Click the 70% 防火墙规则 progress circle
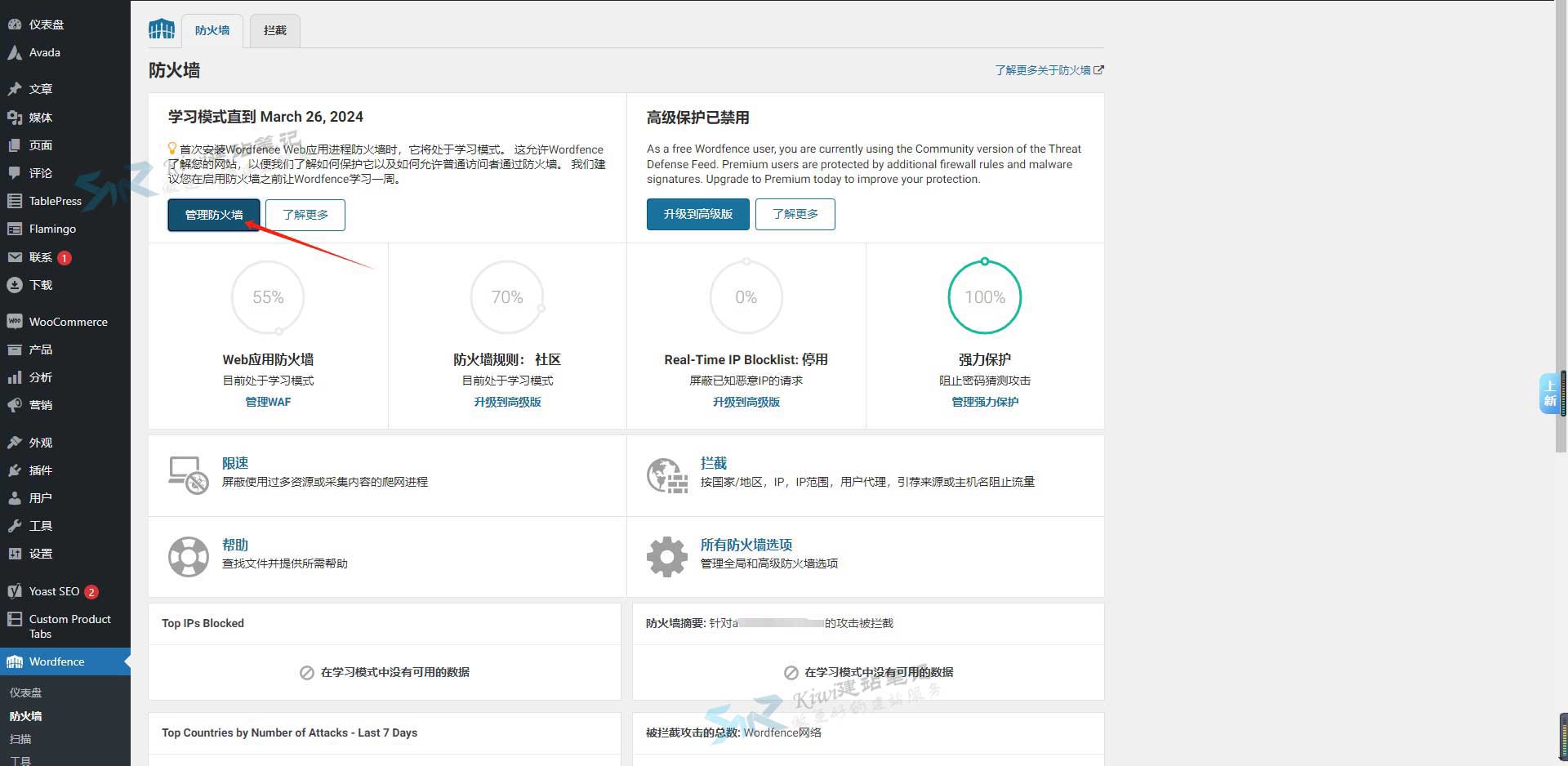This screenshot has height=766, width=1568. [507, 297]
